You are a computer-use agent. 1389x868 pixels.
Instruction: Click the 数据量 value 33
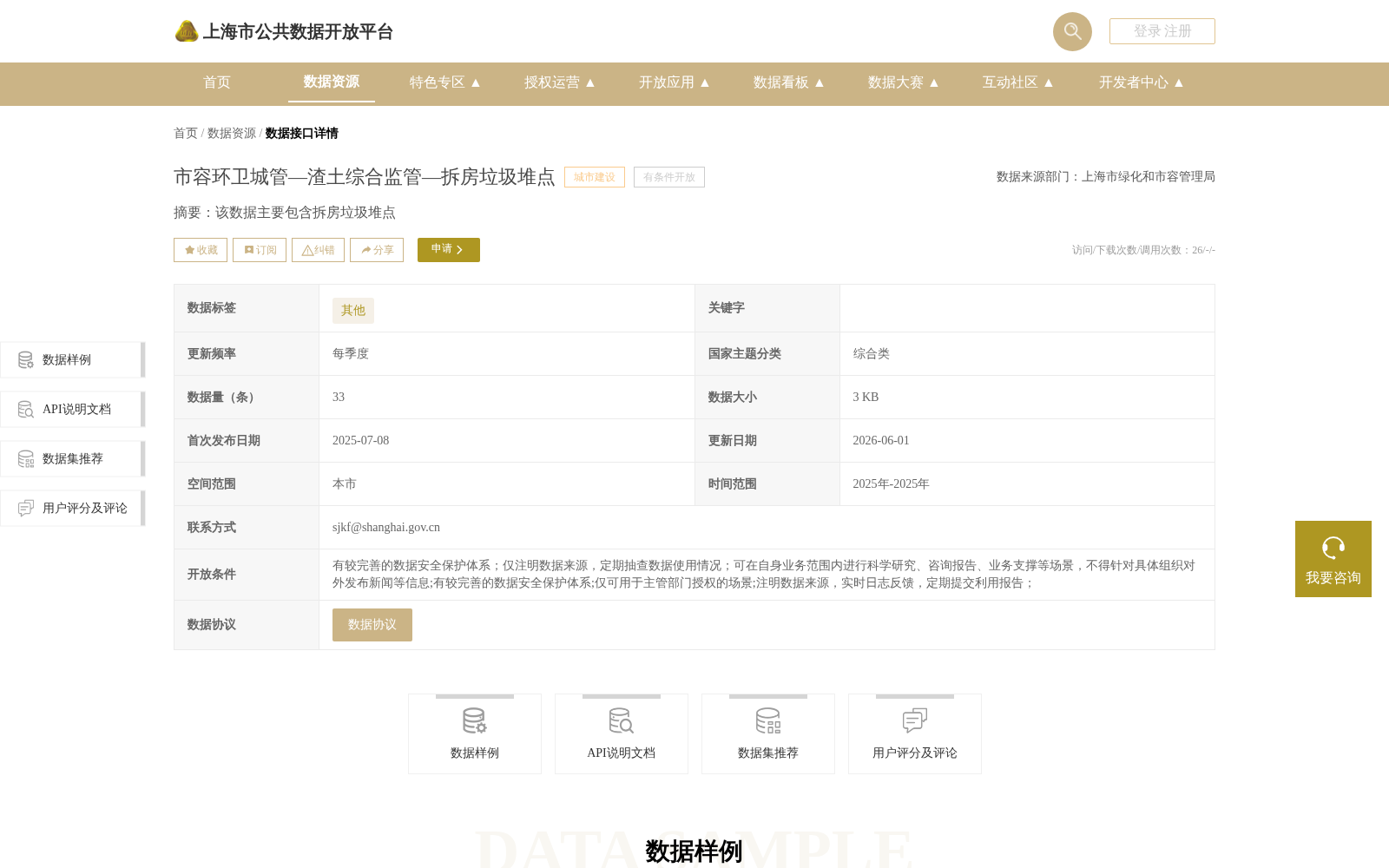click(x=339, y=398)
